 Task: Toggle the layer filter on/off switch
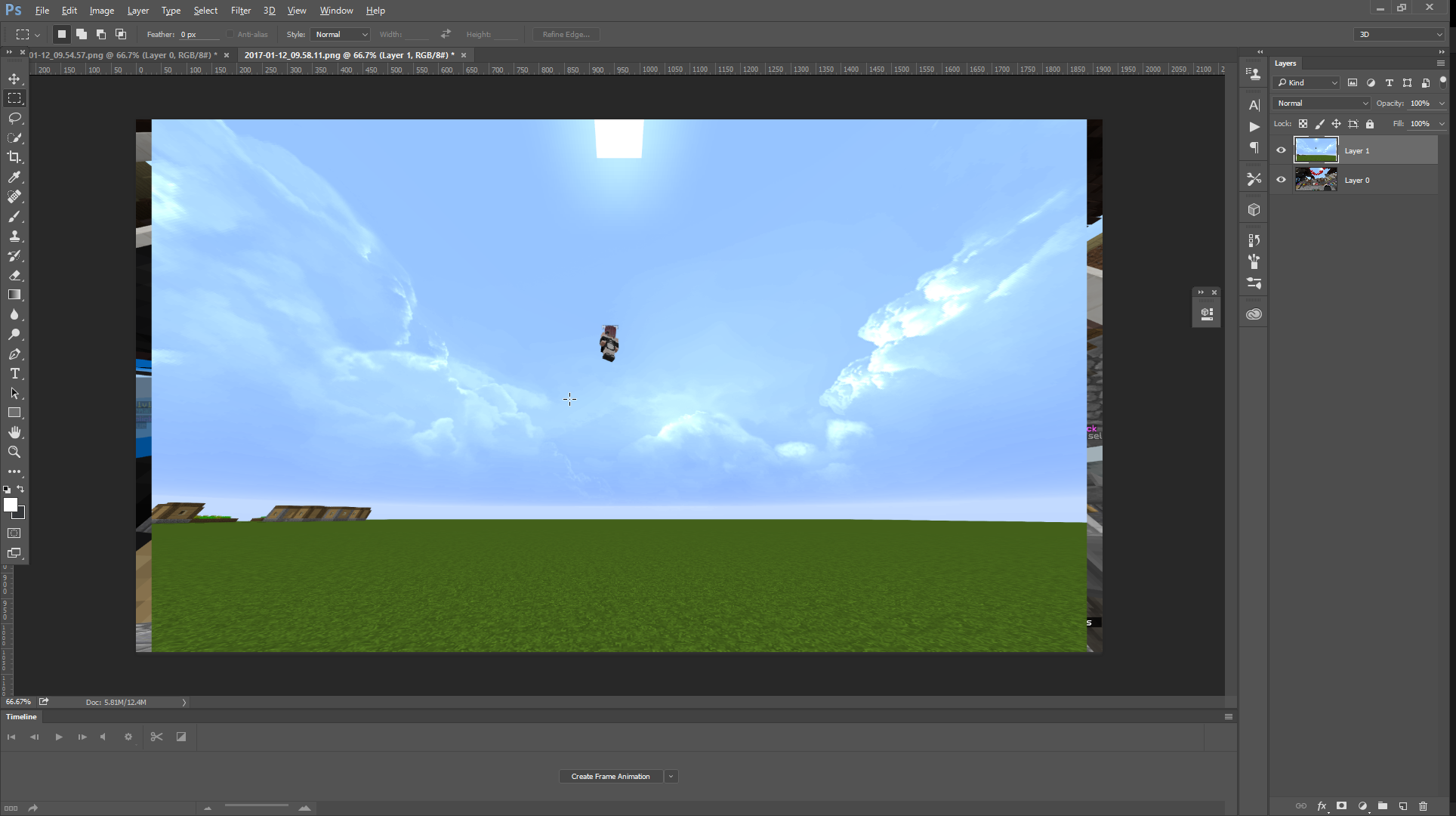point(1443,82)
